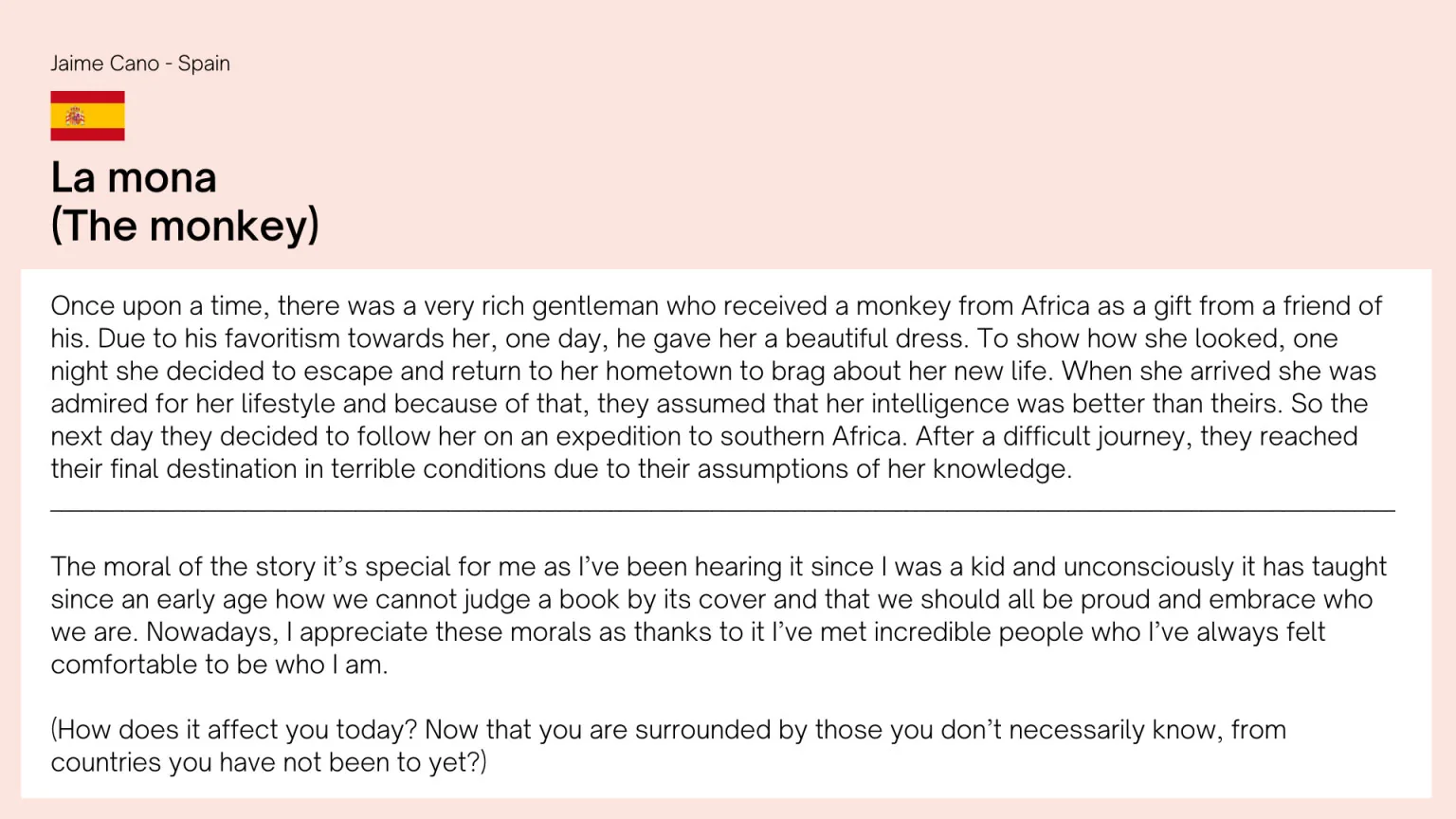The height and width of the screenshot is (819, 1456).
Task: Click the horizontal divider line
Action: pyautogui.click(x=722, y=510)
